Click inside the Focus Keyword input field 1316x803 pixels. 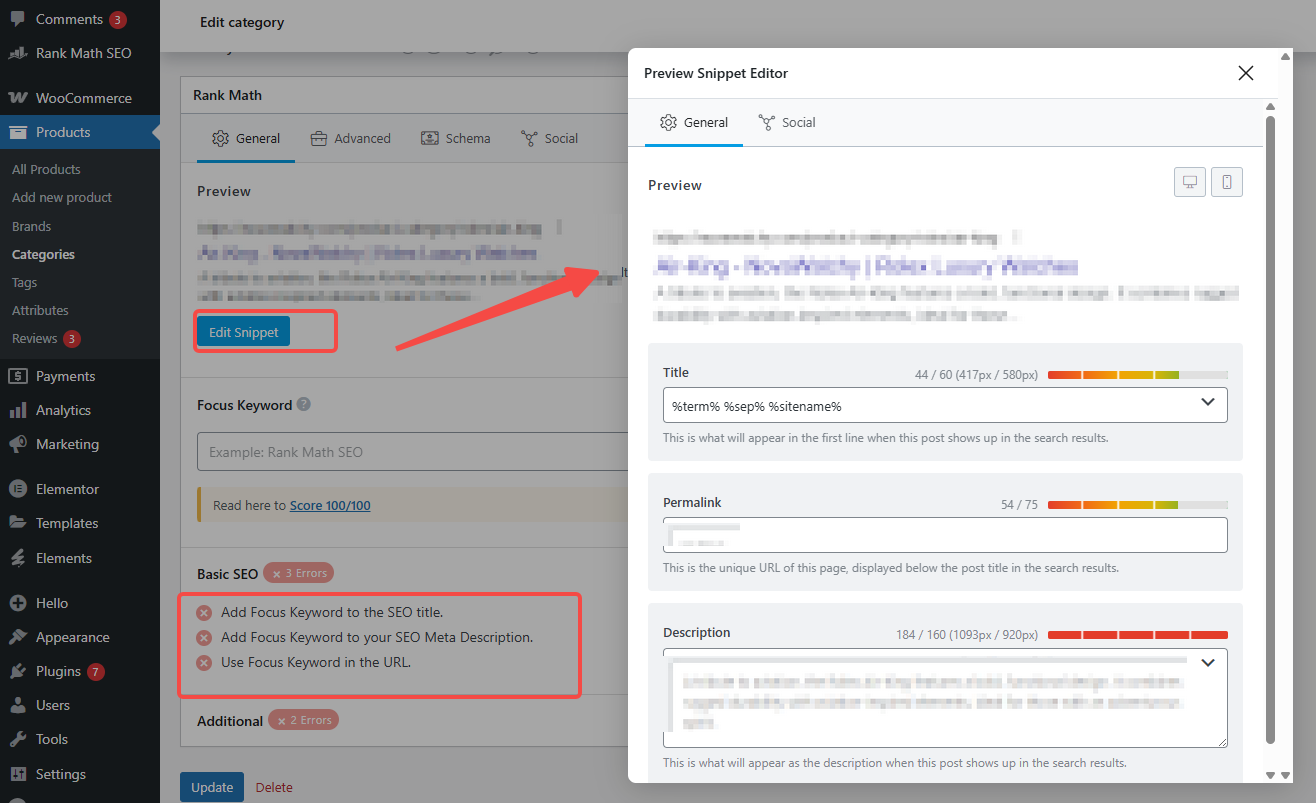(400, 451)
